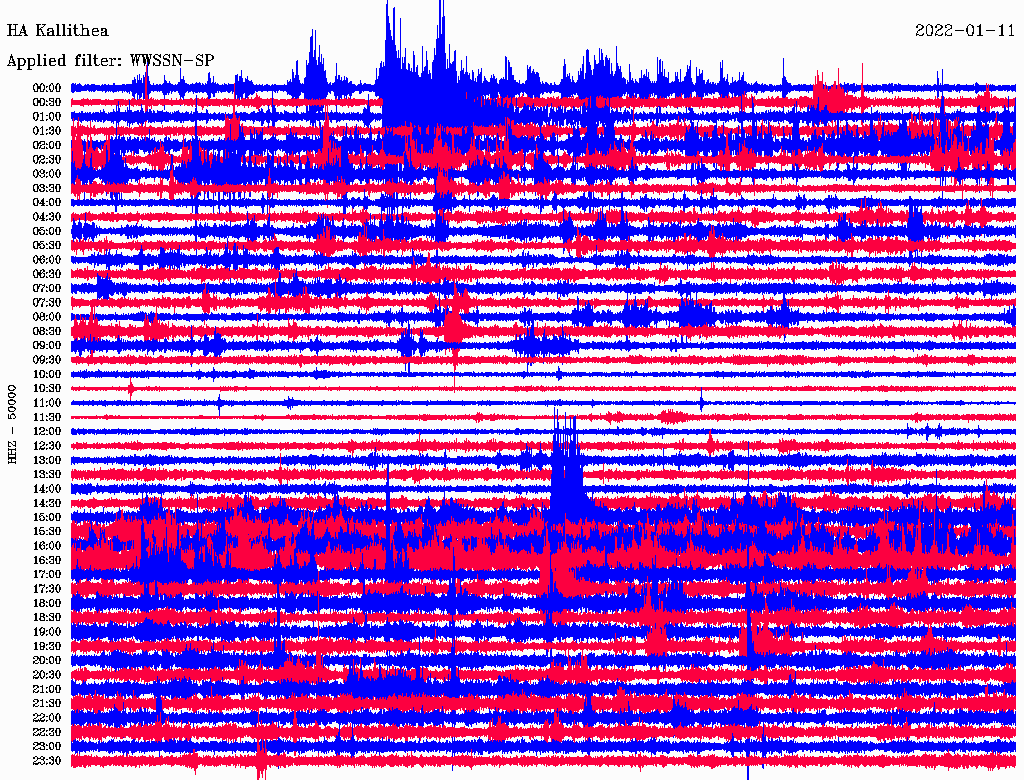The height and width of the screenshot is (780, 1024).
Task: Select the 07:30 time label
Action: [47, 302]
